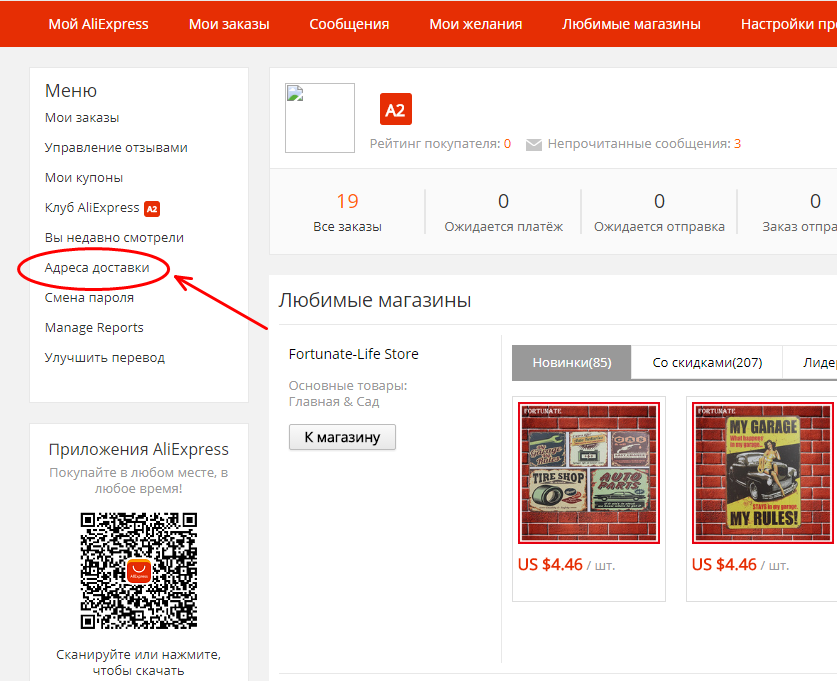Click the AliExpress app QR code
Image resolution: width=837 pixels, height=681 pixels.
pyautogui.click(x=139, y=571)
